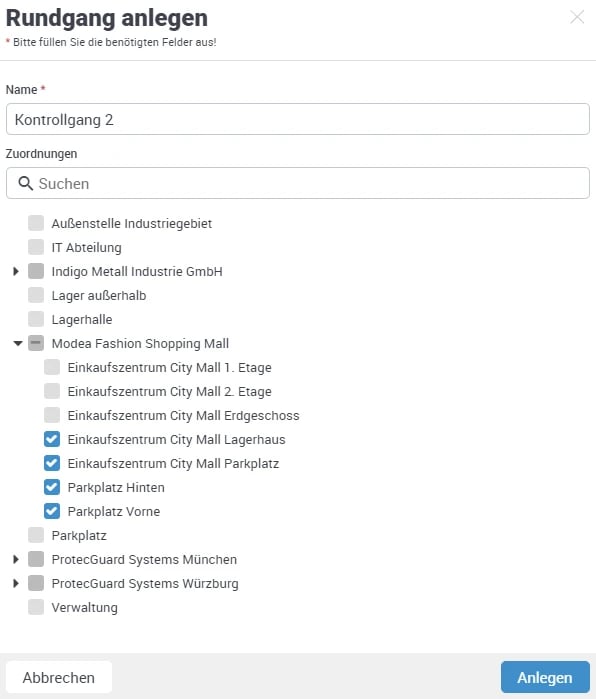Check the Lagerhalle checkbox
Viewport: 596px width, 699px height.
(36, 319)
